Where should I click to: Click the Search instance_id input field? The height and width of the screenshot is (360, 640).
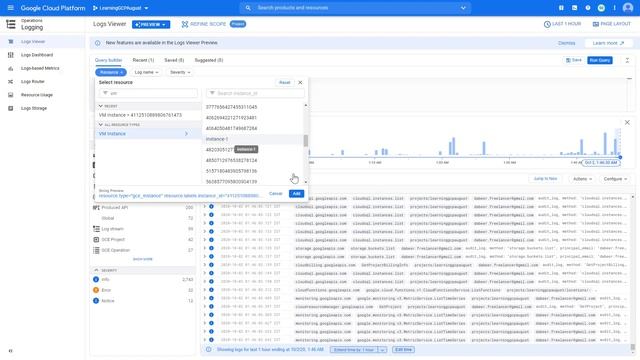(255, 93)
